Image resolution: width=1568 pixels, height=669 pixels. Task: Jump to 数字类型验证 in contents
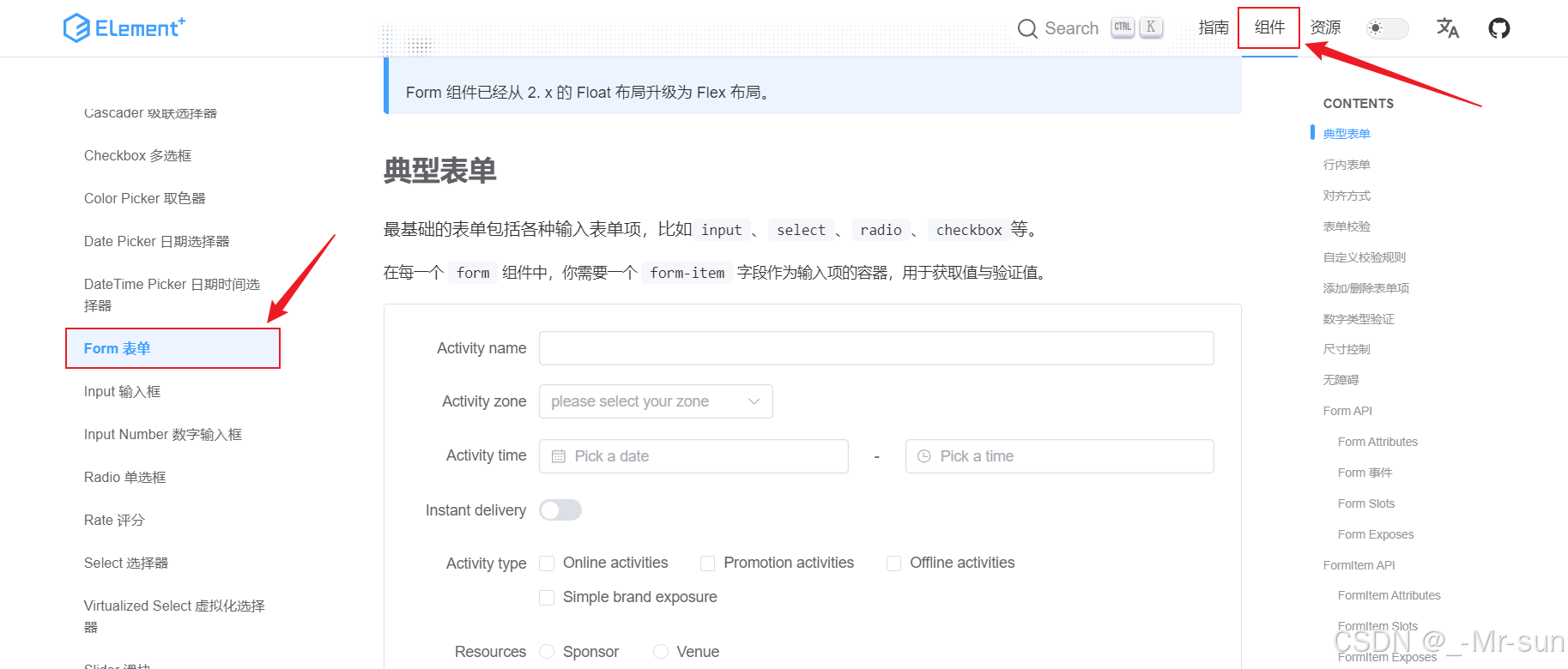1359,319
